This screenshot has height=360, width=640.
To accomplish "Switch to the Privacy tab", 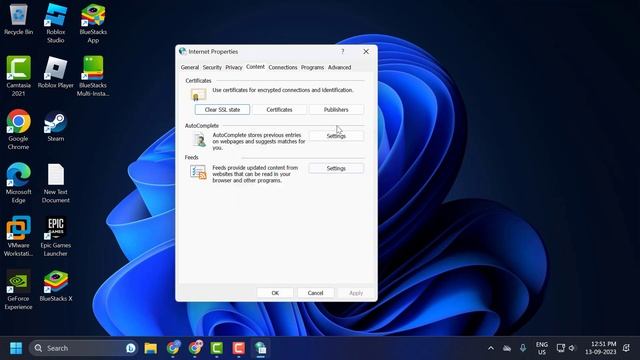I will click(x=234, y=67).
